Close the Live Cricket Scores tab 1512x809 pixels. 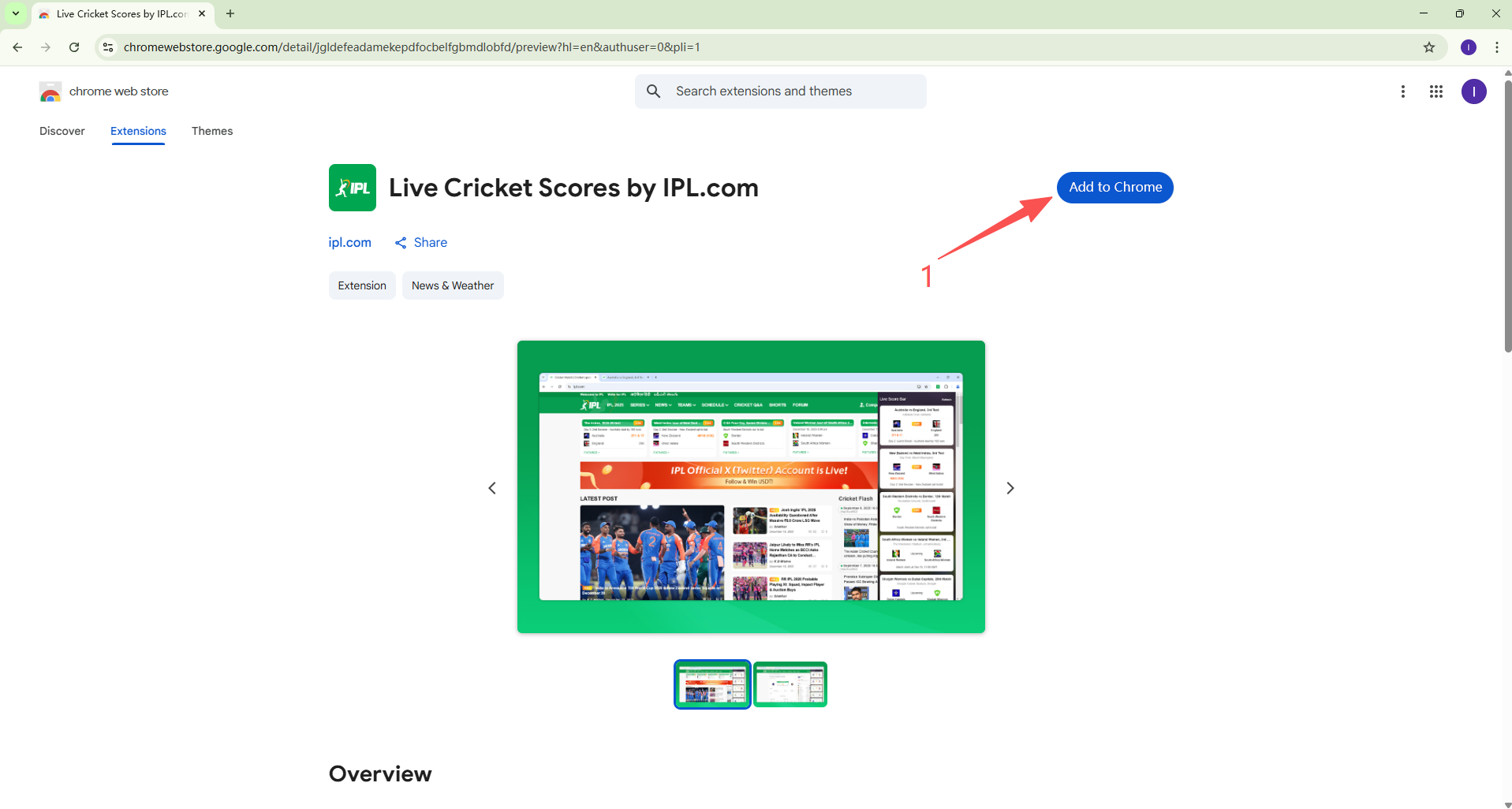(x=202, y=13)
